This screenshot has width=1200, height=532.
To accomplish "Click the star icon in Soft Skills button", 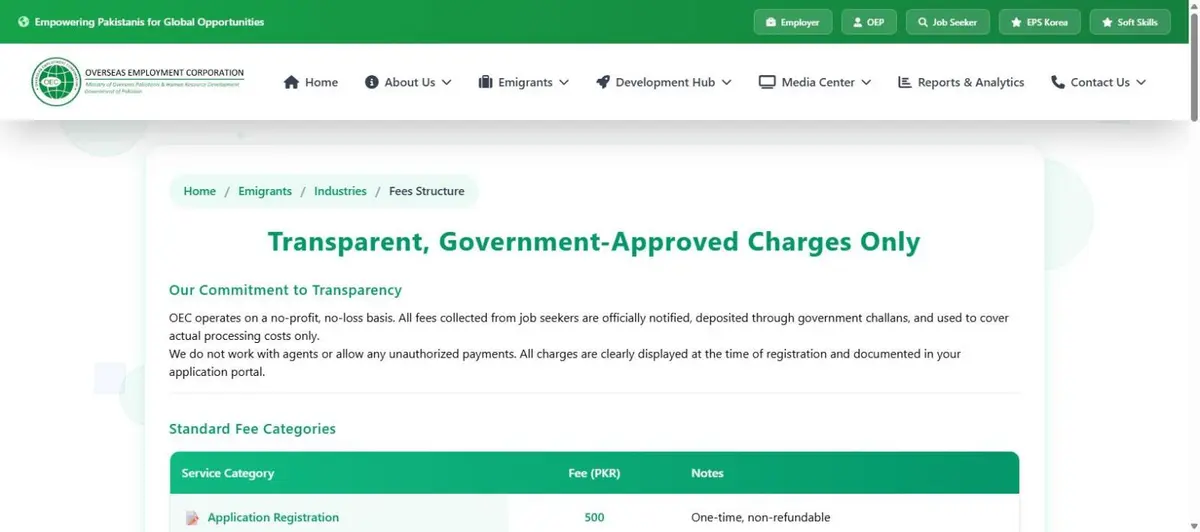I will tap(1107, 22).
